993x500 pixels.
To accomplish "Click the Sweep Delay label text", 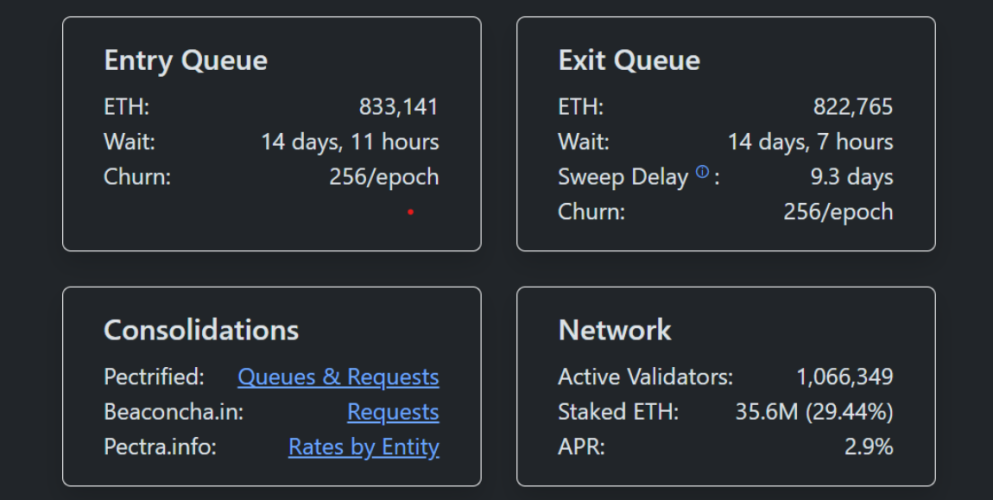I will (622, 177).
